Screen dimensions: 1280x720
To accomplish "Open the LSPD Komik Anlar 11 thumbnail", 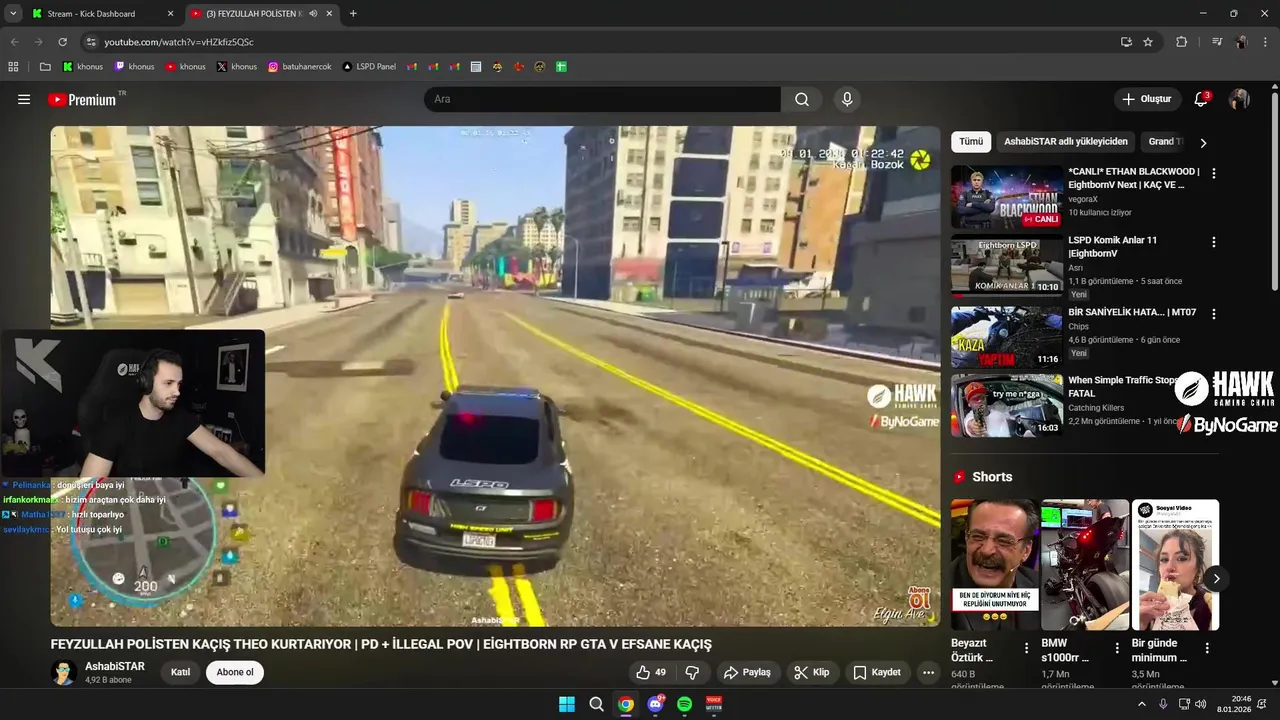I will click(1007, 265).
